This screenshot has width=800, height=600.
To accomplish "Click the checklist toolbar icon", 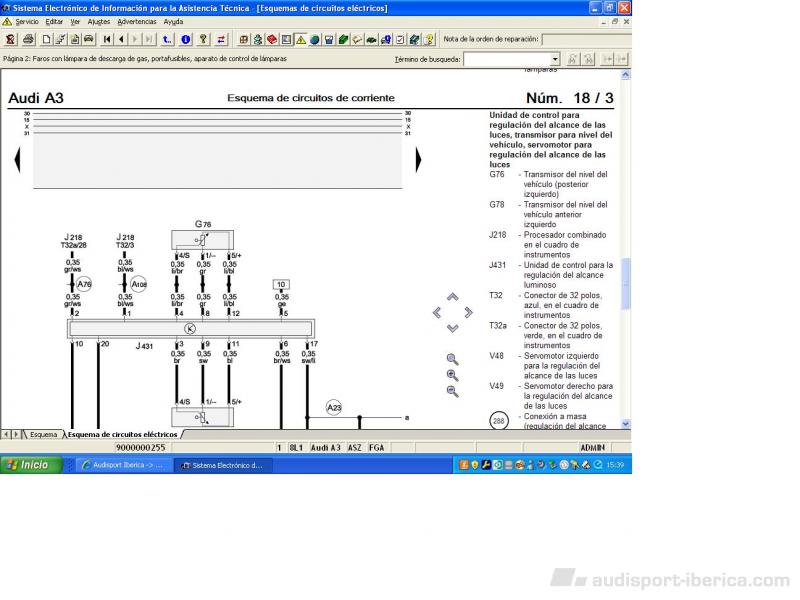I will (x=401, y=39).
